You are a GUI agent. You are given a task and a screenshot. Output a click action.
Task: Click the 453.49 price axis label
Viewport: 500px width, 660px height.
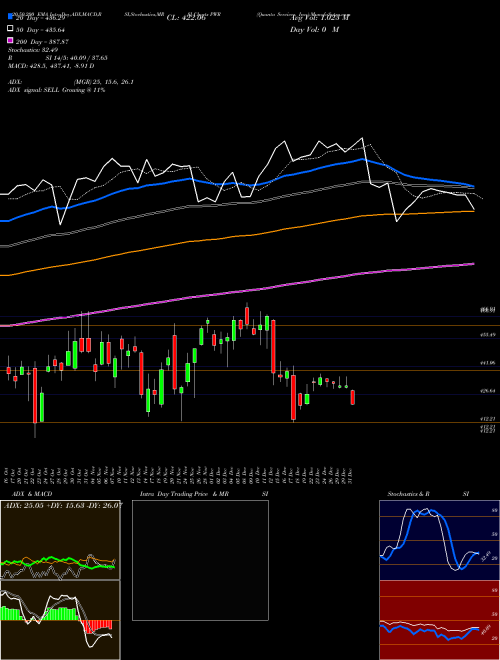click(487, 335)
